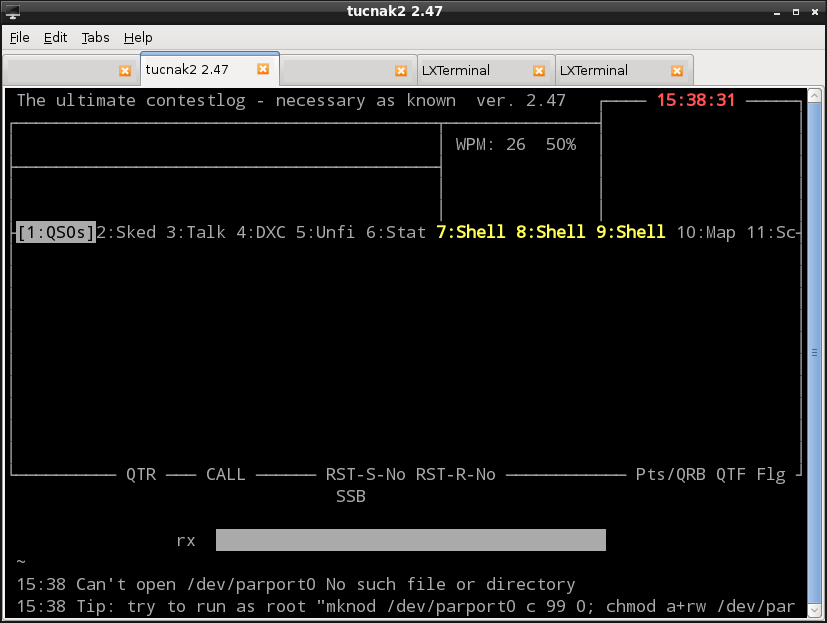This screenshot has width=827, height=623.
Task: Click the scrollbar up arrow
Action: pyautogui.click(x=814, y=95)
